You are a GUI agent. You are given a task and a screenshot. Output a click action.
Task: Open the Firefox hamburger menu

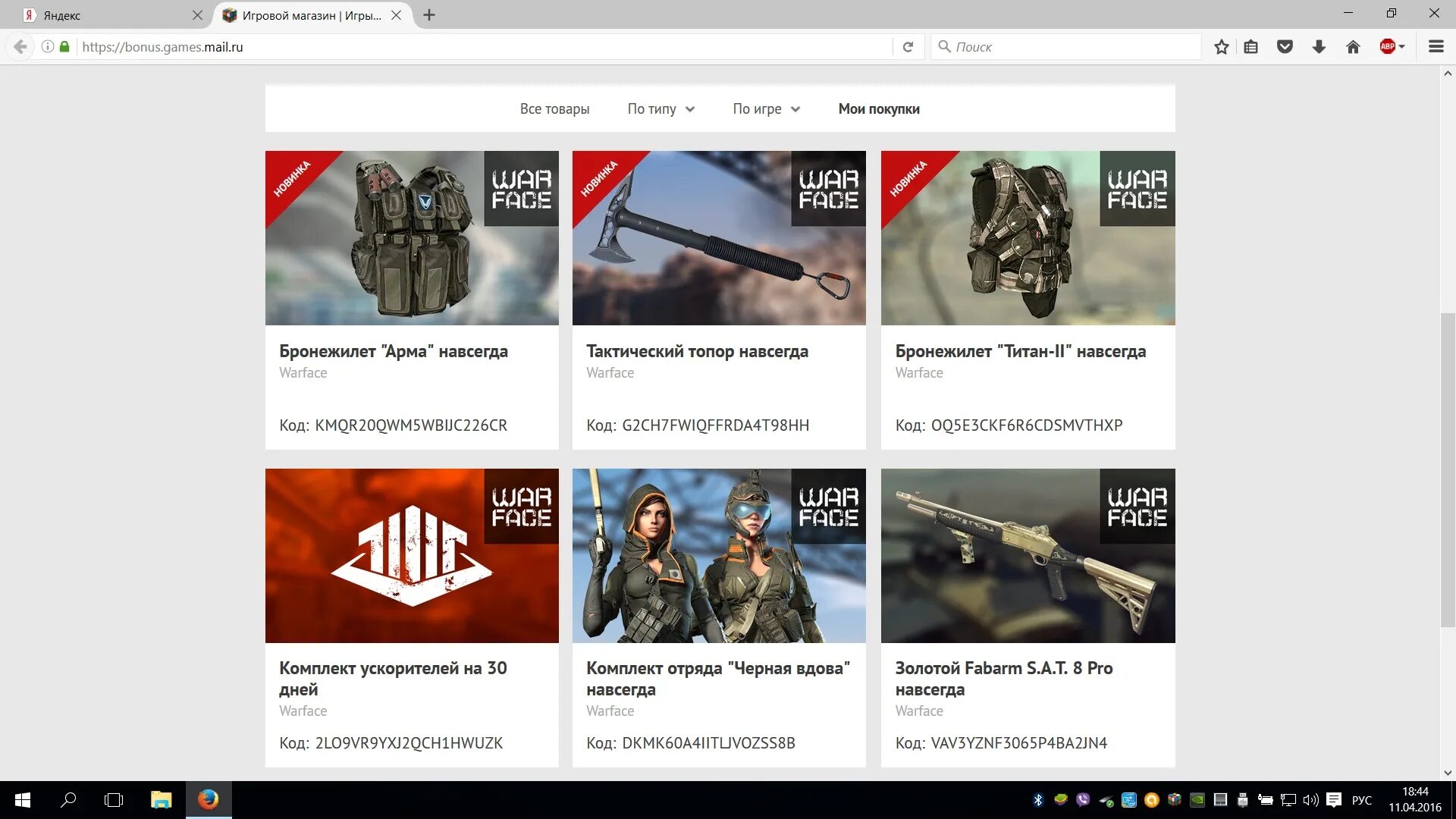coord(1436,47)
